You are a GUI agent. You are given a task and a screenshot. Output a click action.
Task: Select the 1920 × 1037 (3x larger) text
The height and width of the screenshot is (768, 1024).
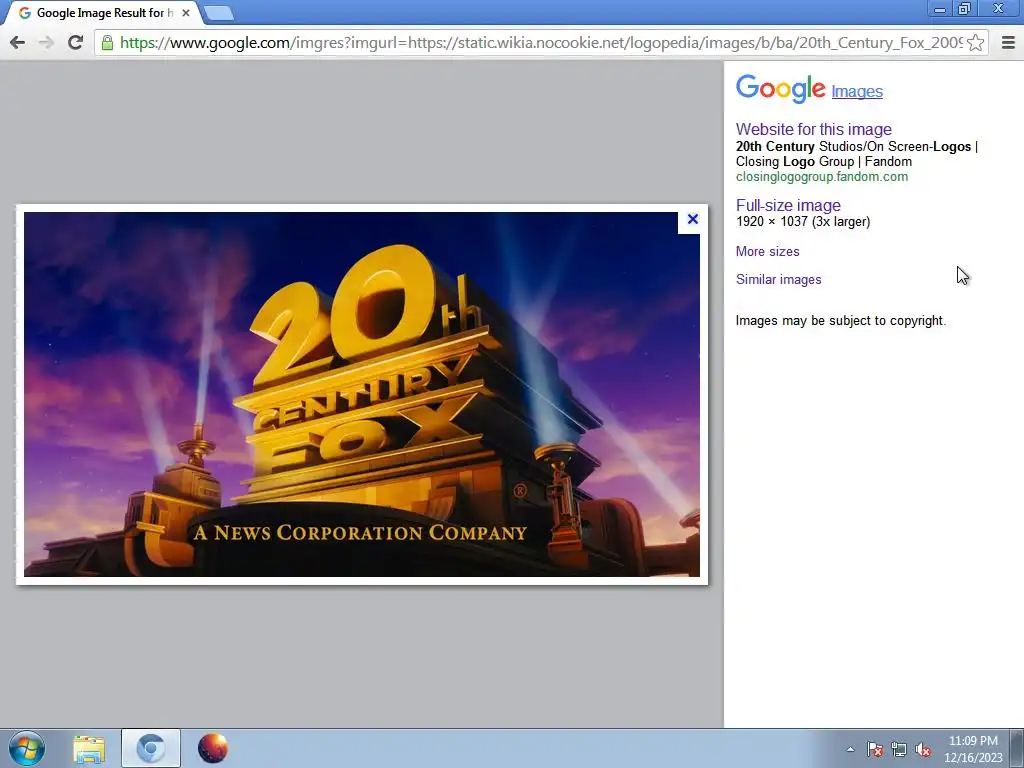[x=803, y=221]
